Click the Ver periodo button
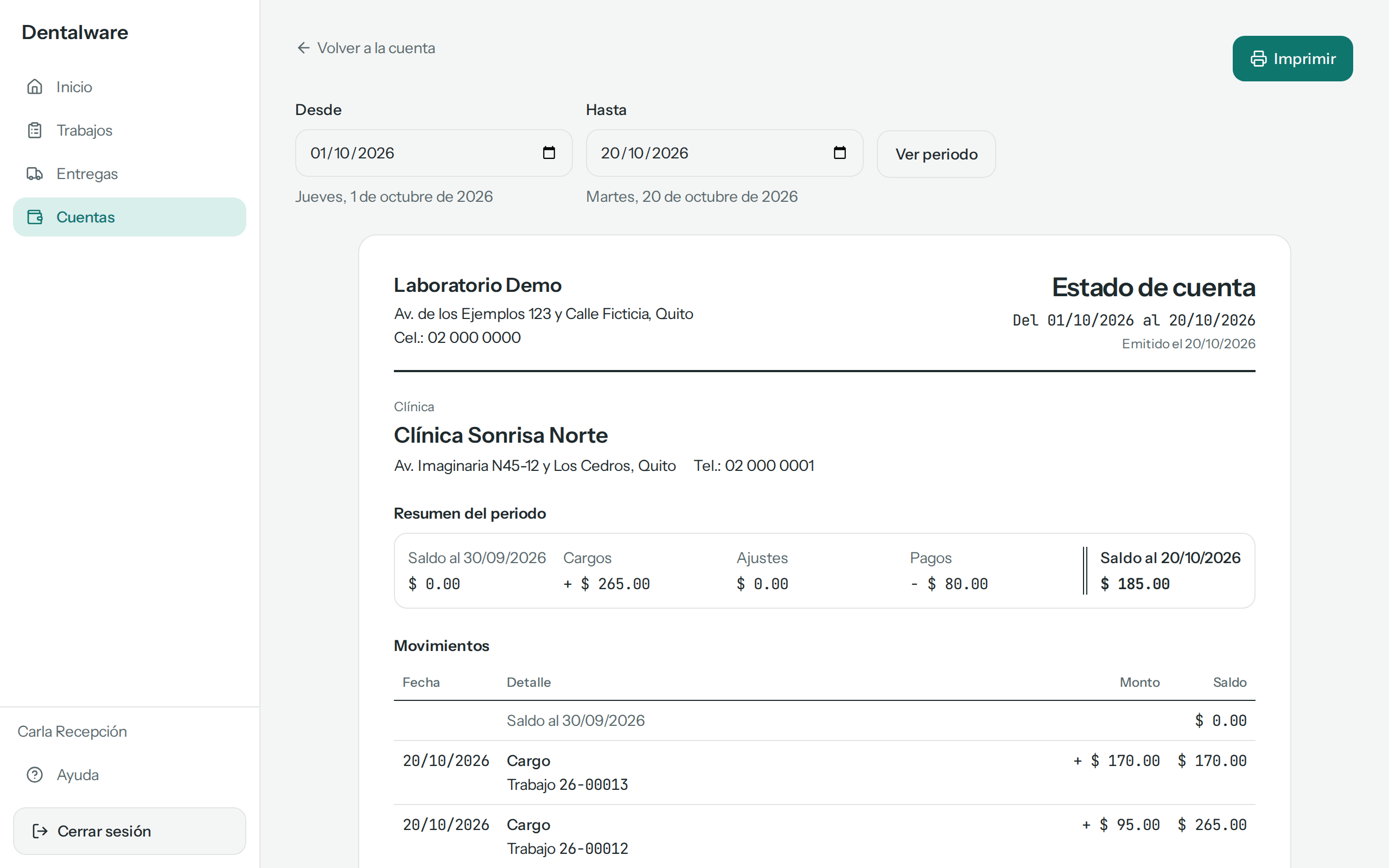Image resolution: width=1389 pixels, height=868 pixels. tap(936, 154)
